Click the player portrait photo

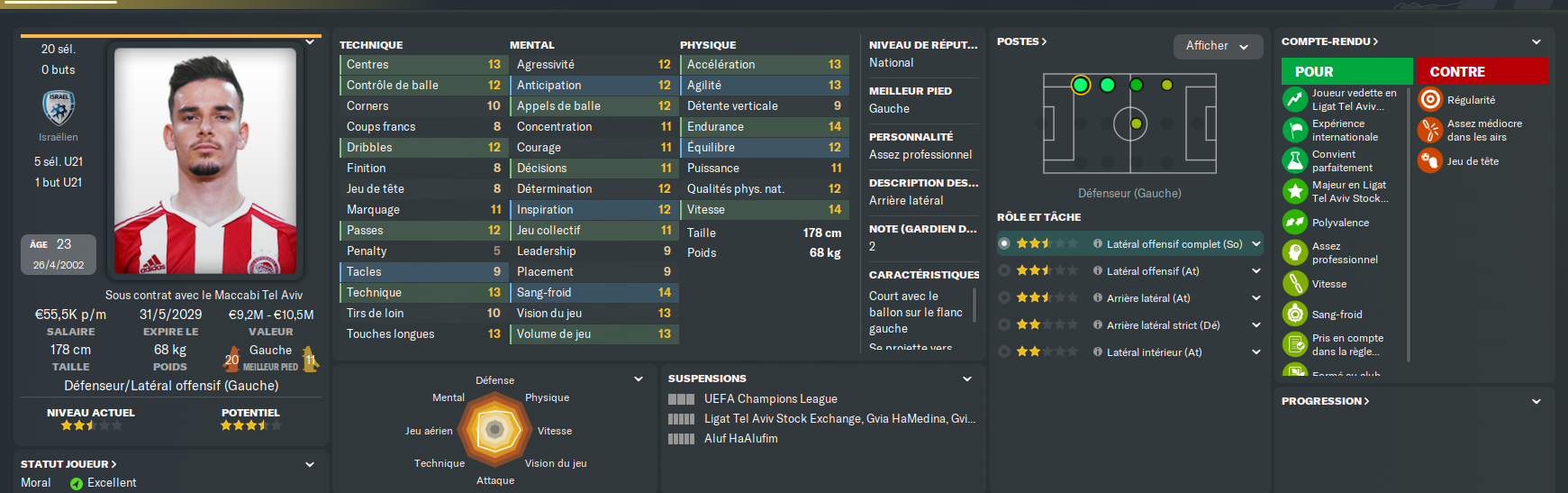(x=205, y=160)
